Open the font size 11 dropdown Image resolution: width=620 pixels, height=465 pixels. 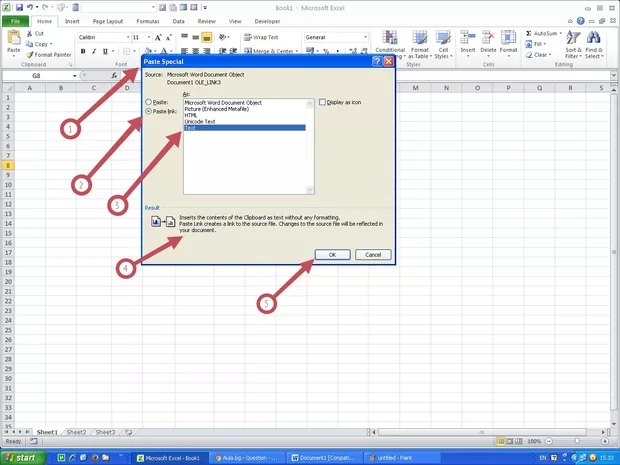coord(149,37)
